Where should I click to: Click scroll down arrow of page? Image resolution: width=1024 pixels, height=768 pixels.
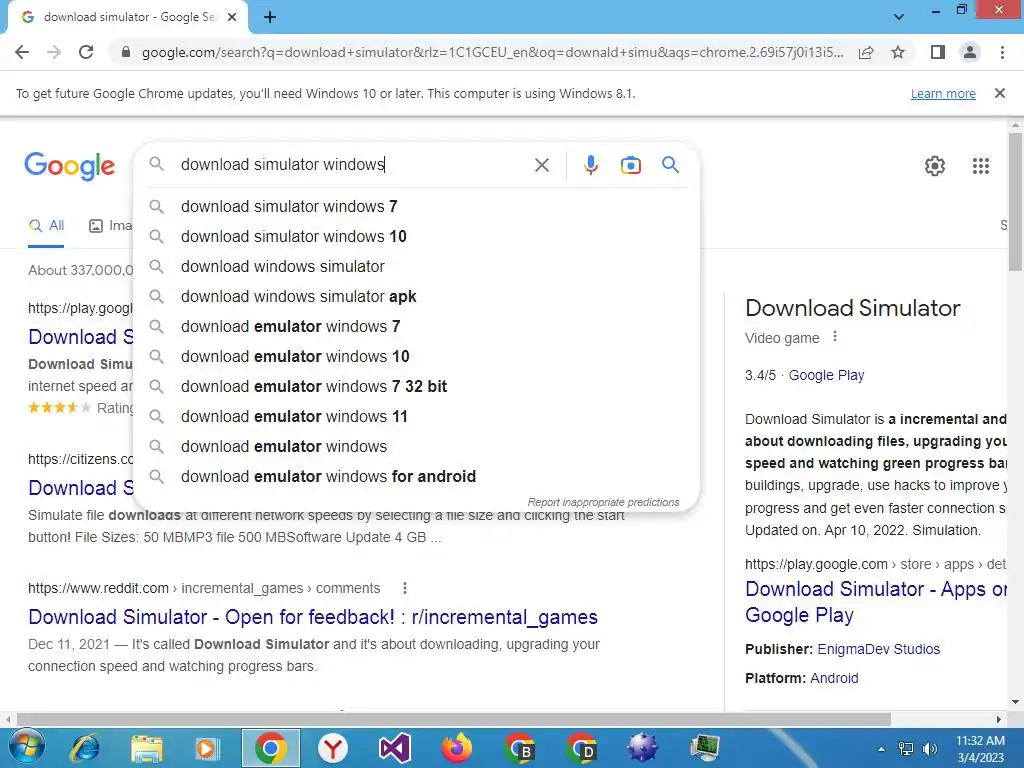(1016, 702)
